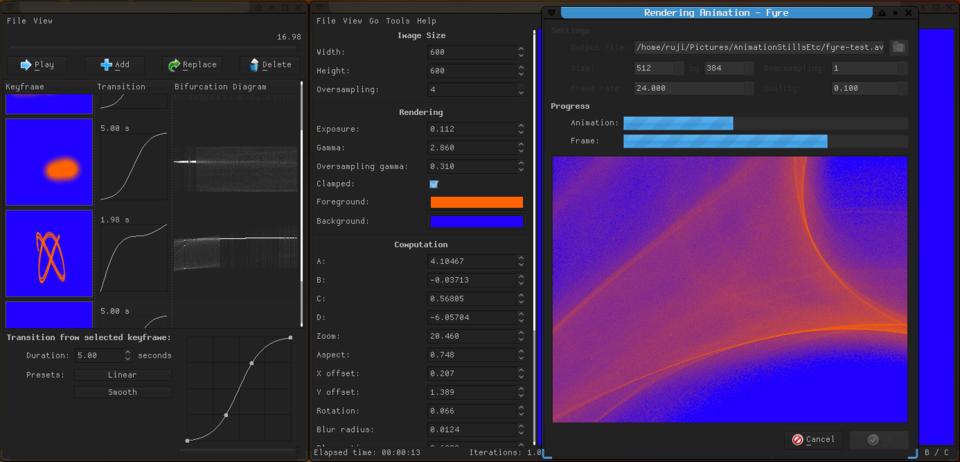Apply the Smooth transition preset
Image resolution: width=960 pixels, height=462 pixels.
(122, 392)
